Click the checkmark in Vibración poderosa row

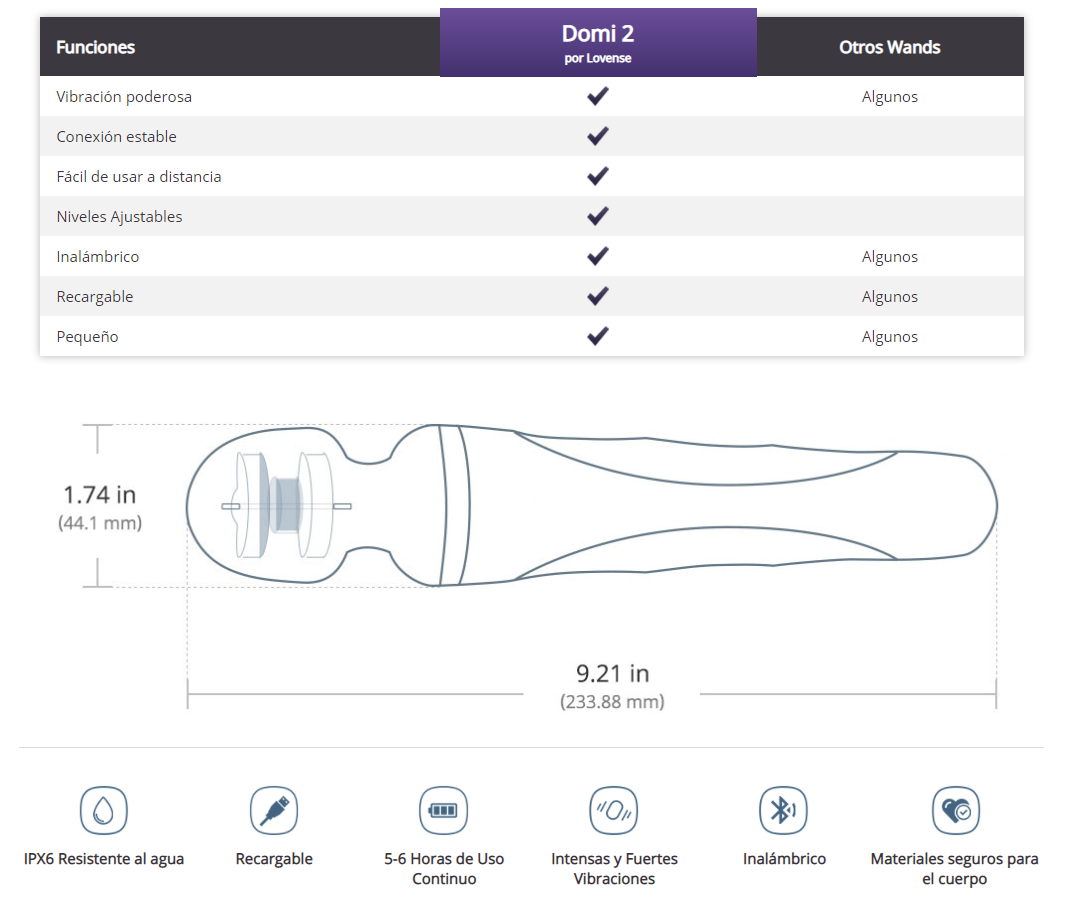coord(598,97)
